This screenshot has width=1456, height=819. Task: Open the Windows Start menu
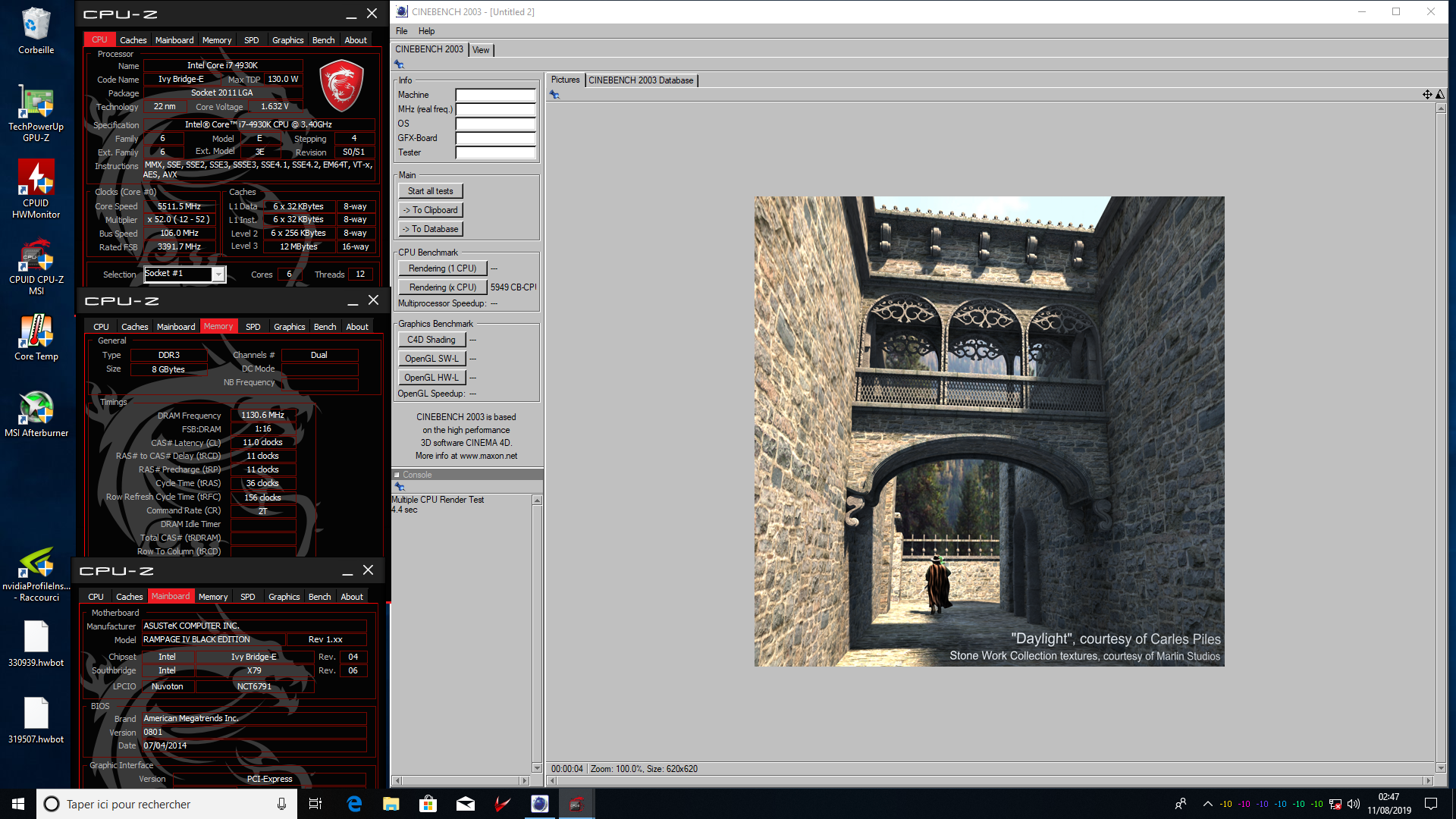[18, 804]
